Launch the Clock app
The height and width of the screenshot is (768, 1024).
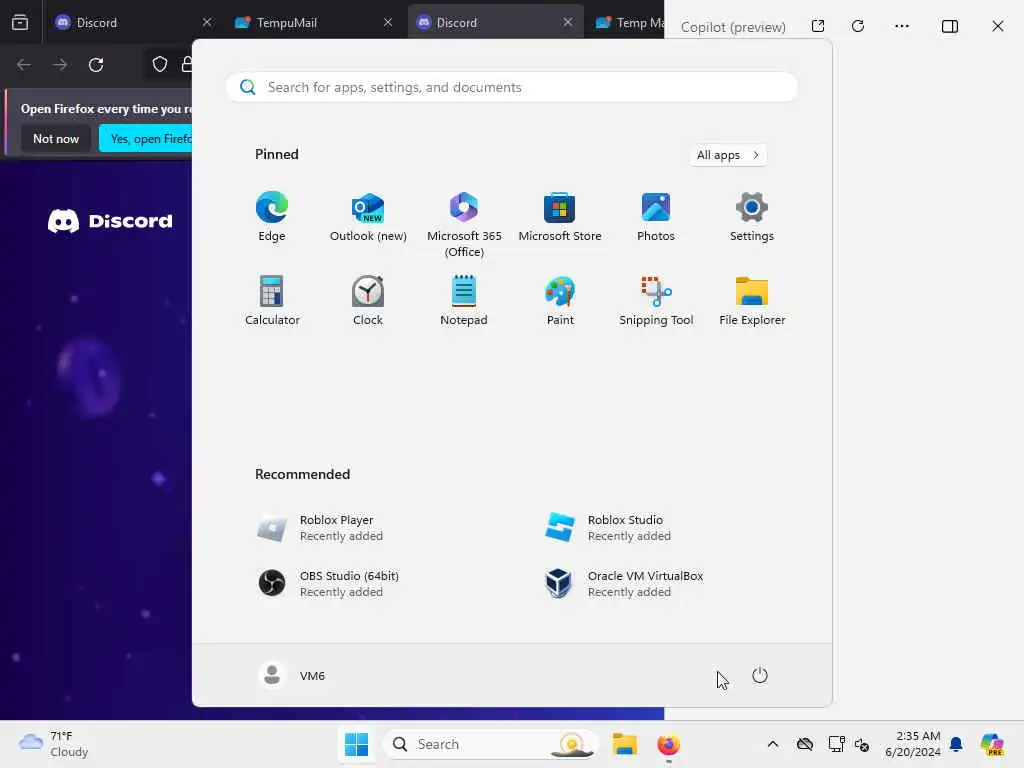tap(368, 300)
